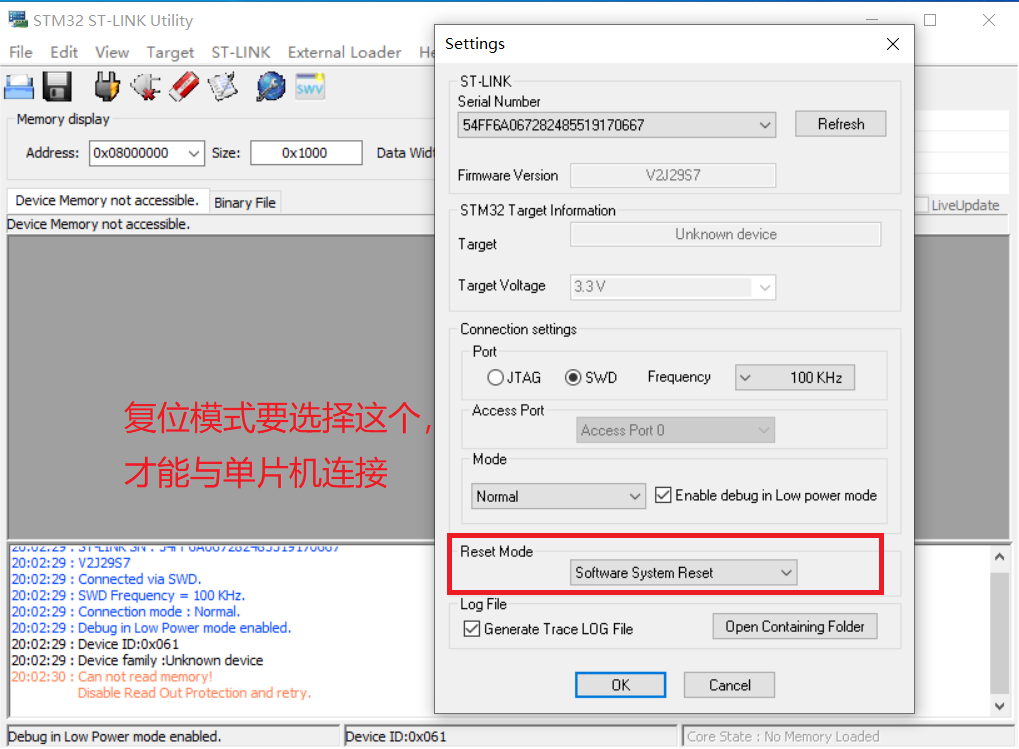Click the Connect to target plug icon

coord(107,87)
